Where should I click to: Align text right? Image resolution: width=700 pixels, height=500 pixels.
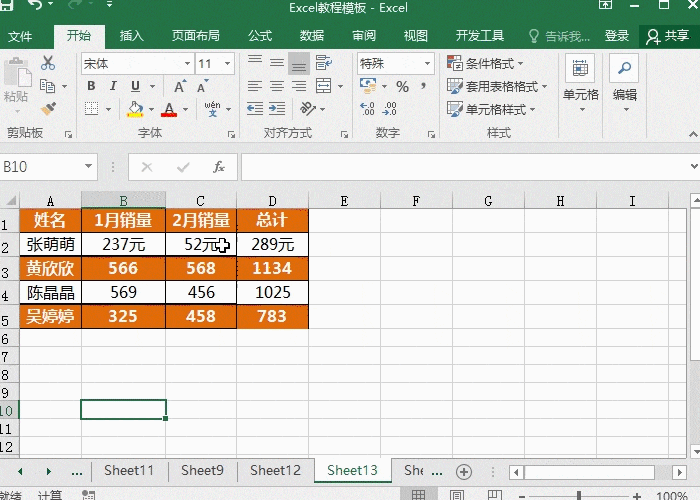coord(299,86)
